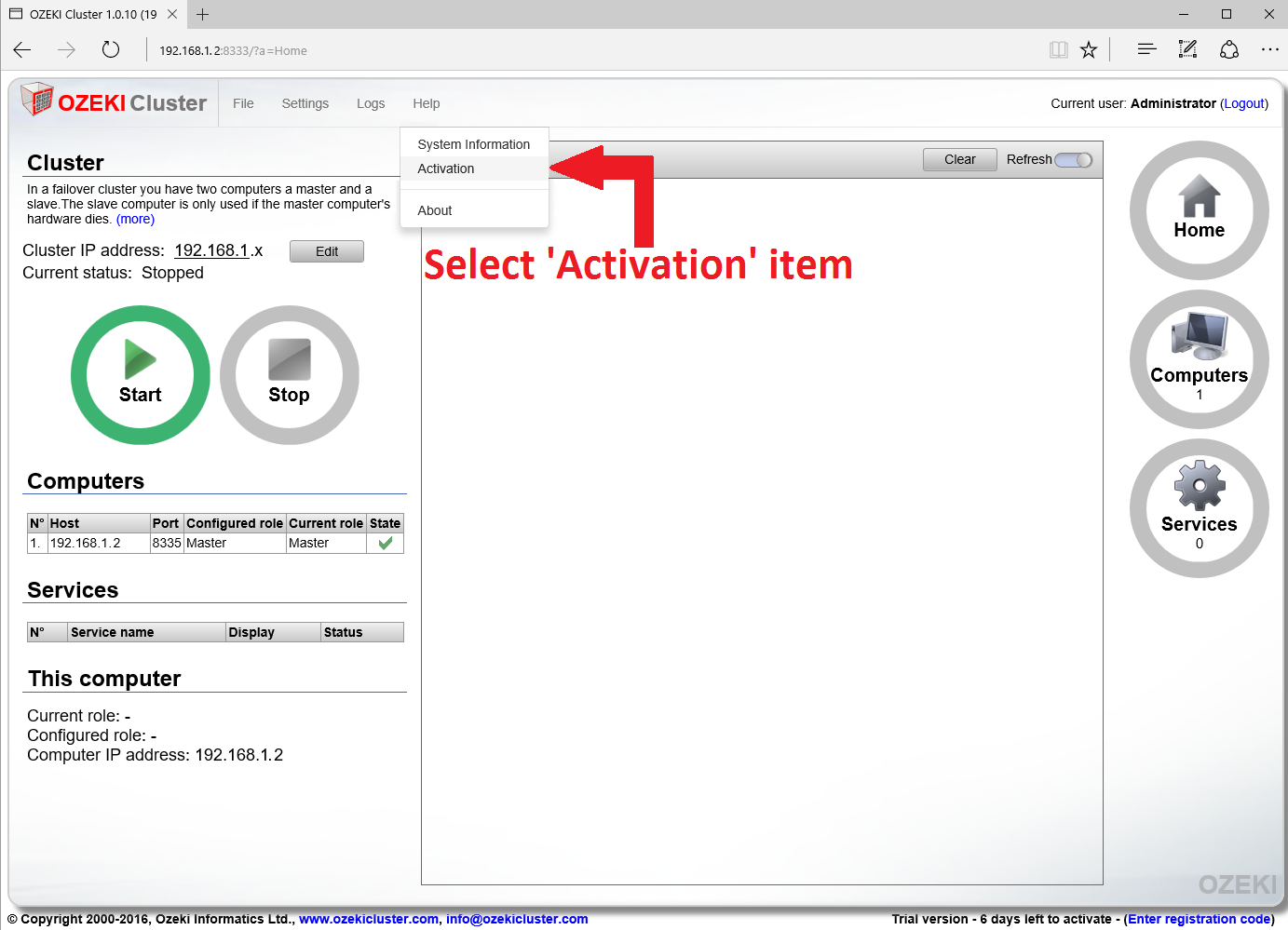Viewport: 1288px width, 930px height.
Task: Toggle the Refresh switch
Action: (1074, 160)
